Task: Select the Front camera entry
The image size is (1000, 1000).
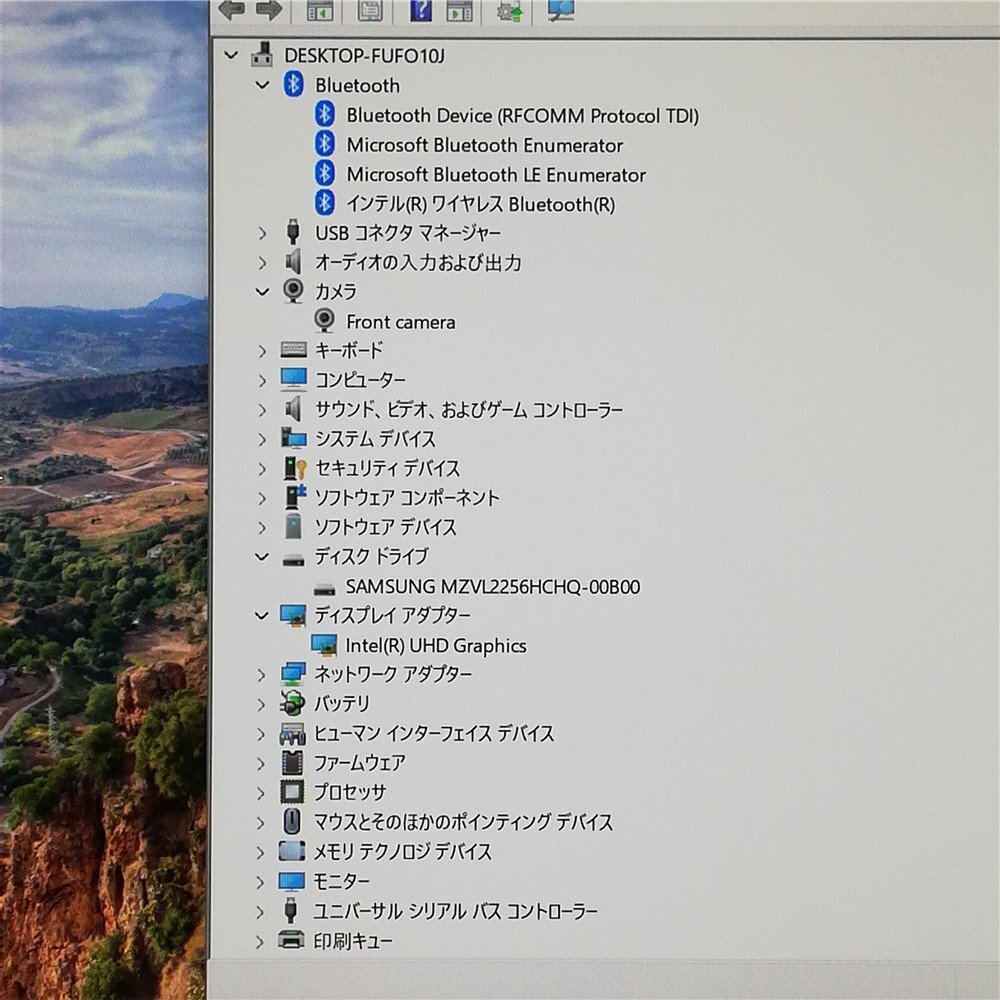Action: point(401,321)
